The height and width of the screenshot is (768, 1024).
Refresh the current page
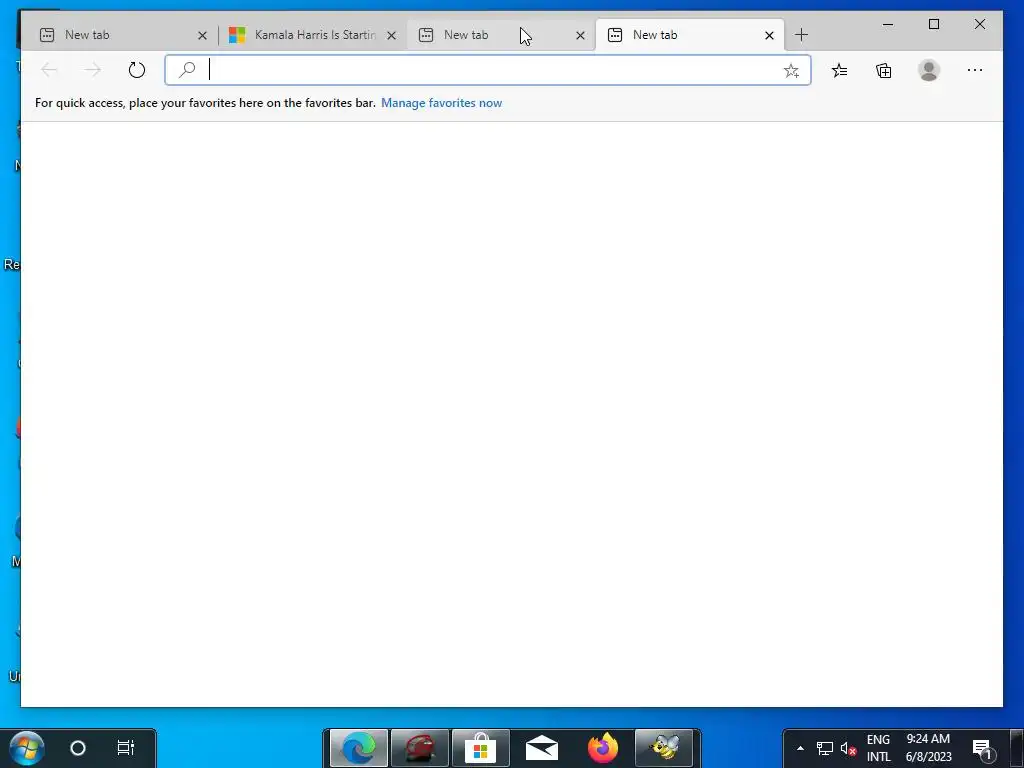click(136, 70)
